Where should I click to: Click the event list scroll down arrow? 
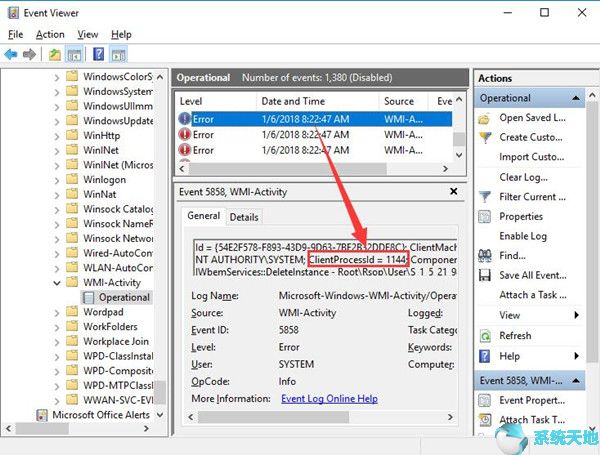pos(459,155)
